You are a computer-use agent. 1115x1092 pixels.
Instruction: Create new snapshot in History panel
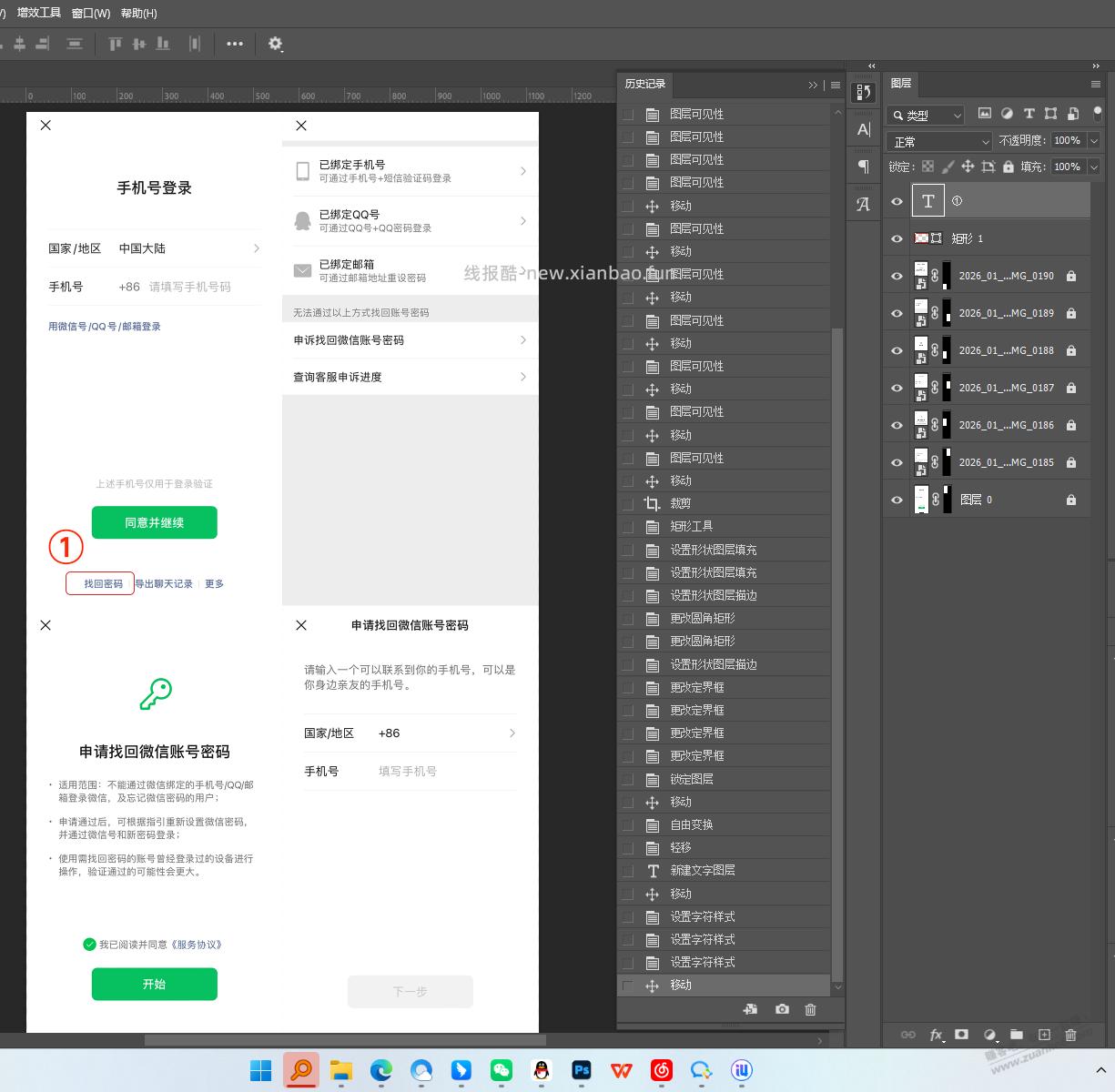pyautogui.click(x=782, y=1009)
